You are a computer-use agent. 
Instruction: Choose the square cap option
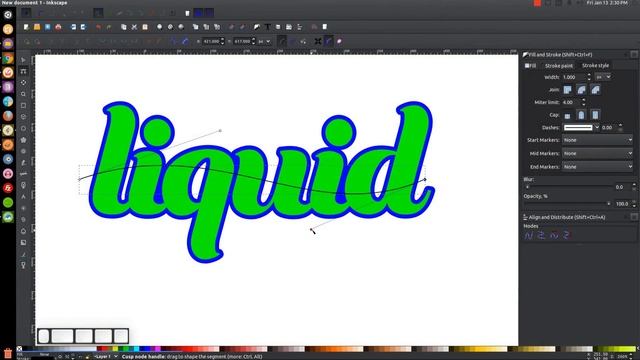tap(595, 115)
